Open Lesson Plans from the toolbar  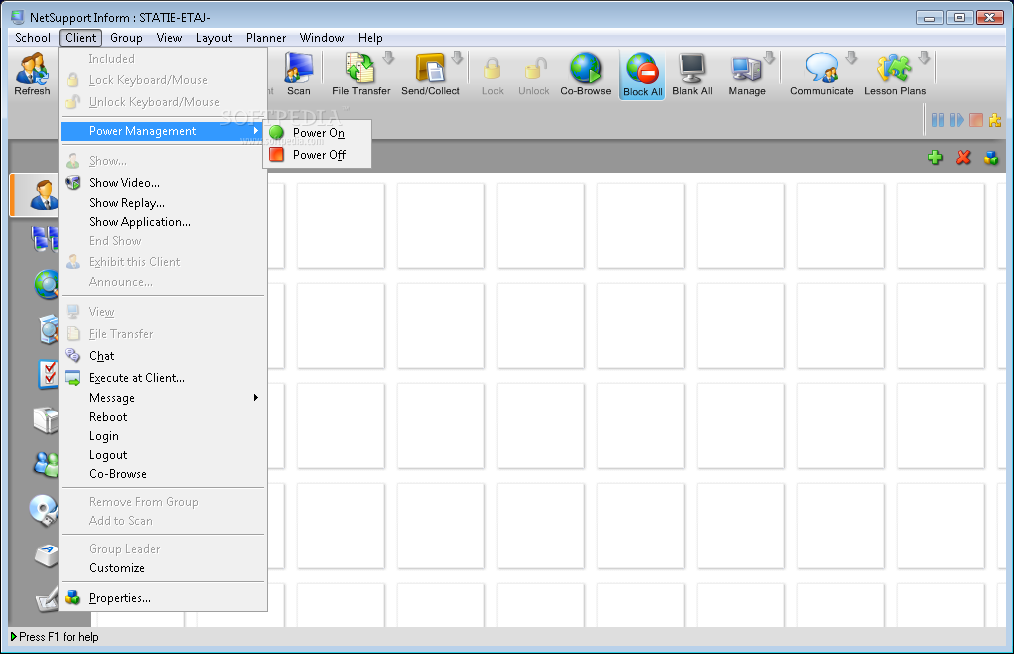click(894, 74)
